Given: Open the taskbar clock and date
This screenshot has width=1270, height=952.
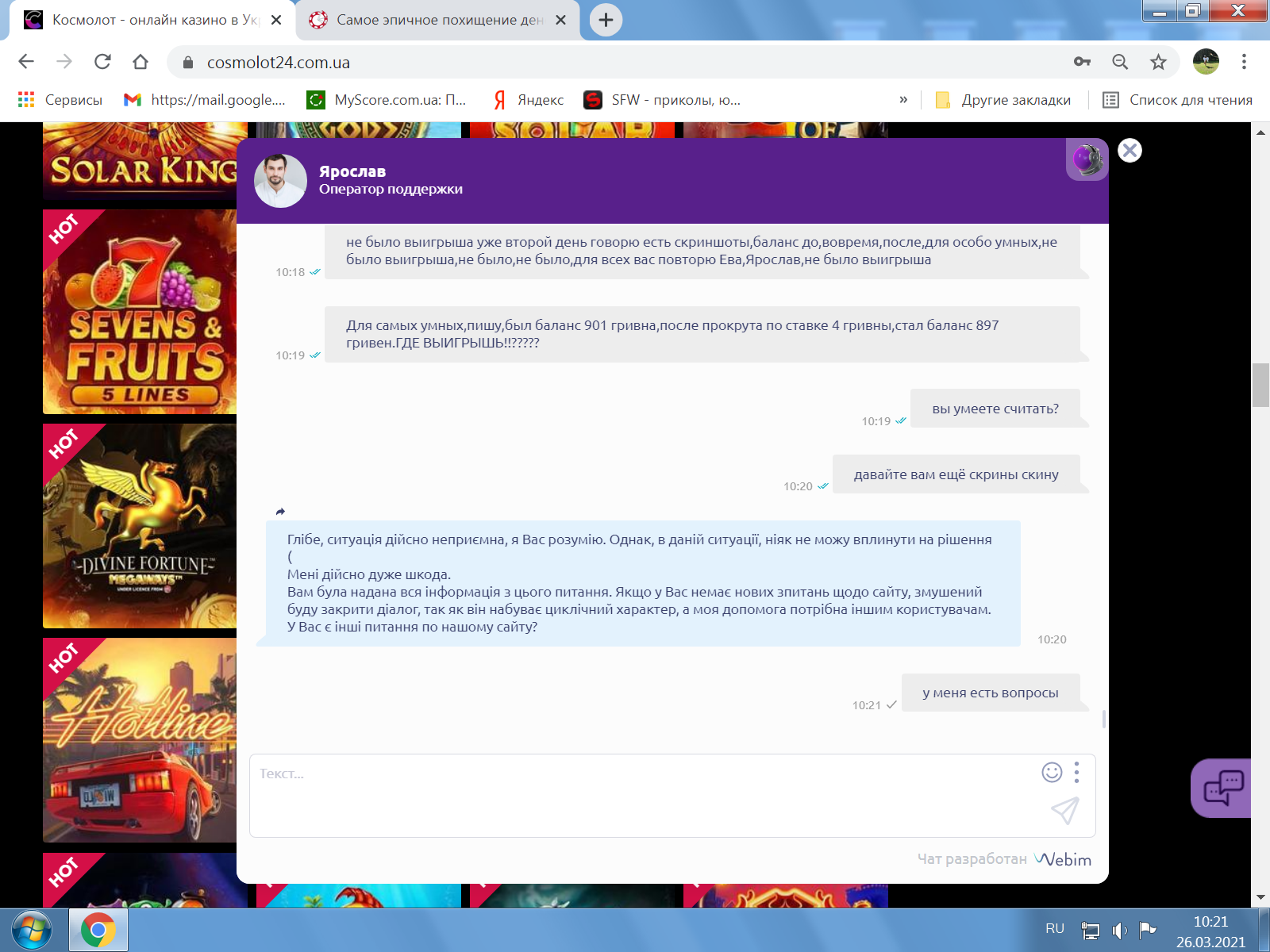Looking at the screenshot, I should pos(1210,931).
